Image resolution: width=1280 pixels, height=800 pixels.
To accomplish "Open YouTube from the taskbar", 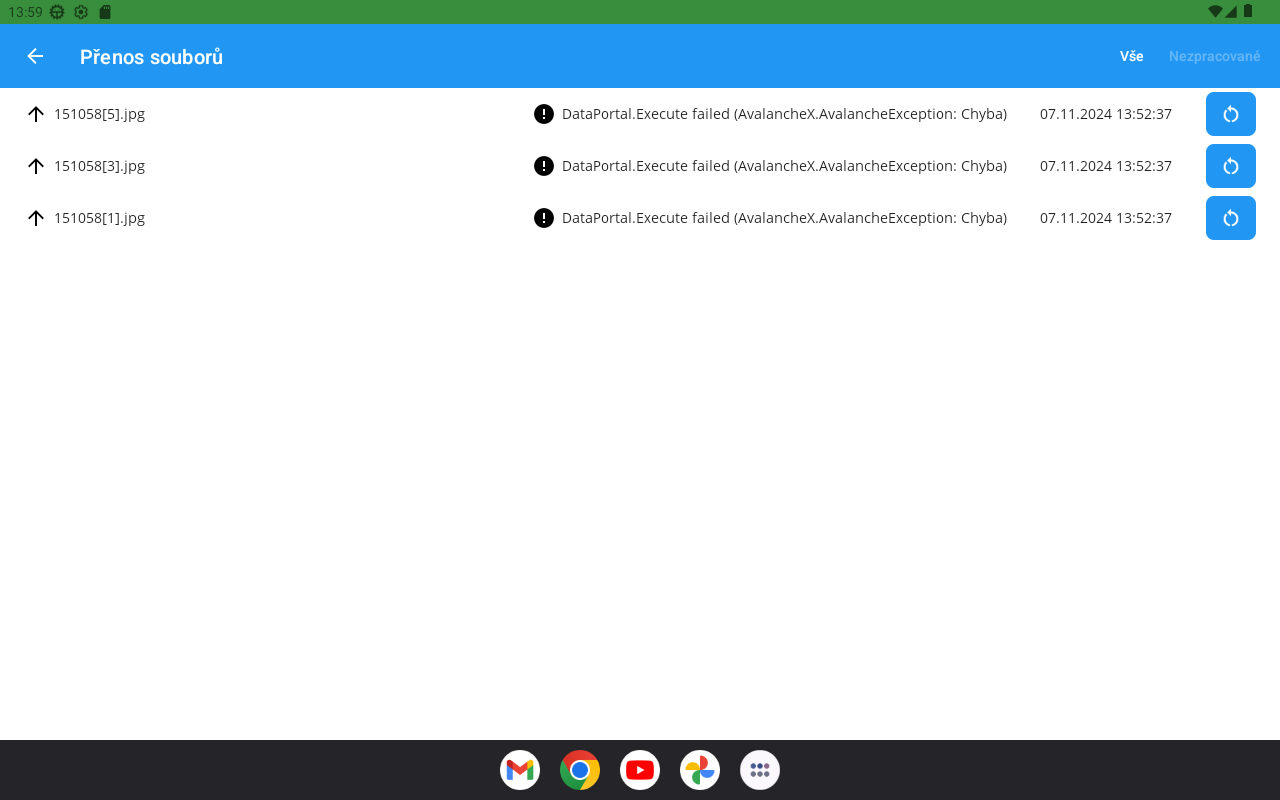I will tap(640, 770).
